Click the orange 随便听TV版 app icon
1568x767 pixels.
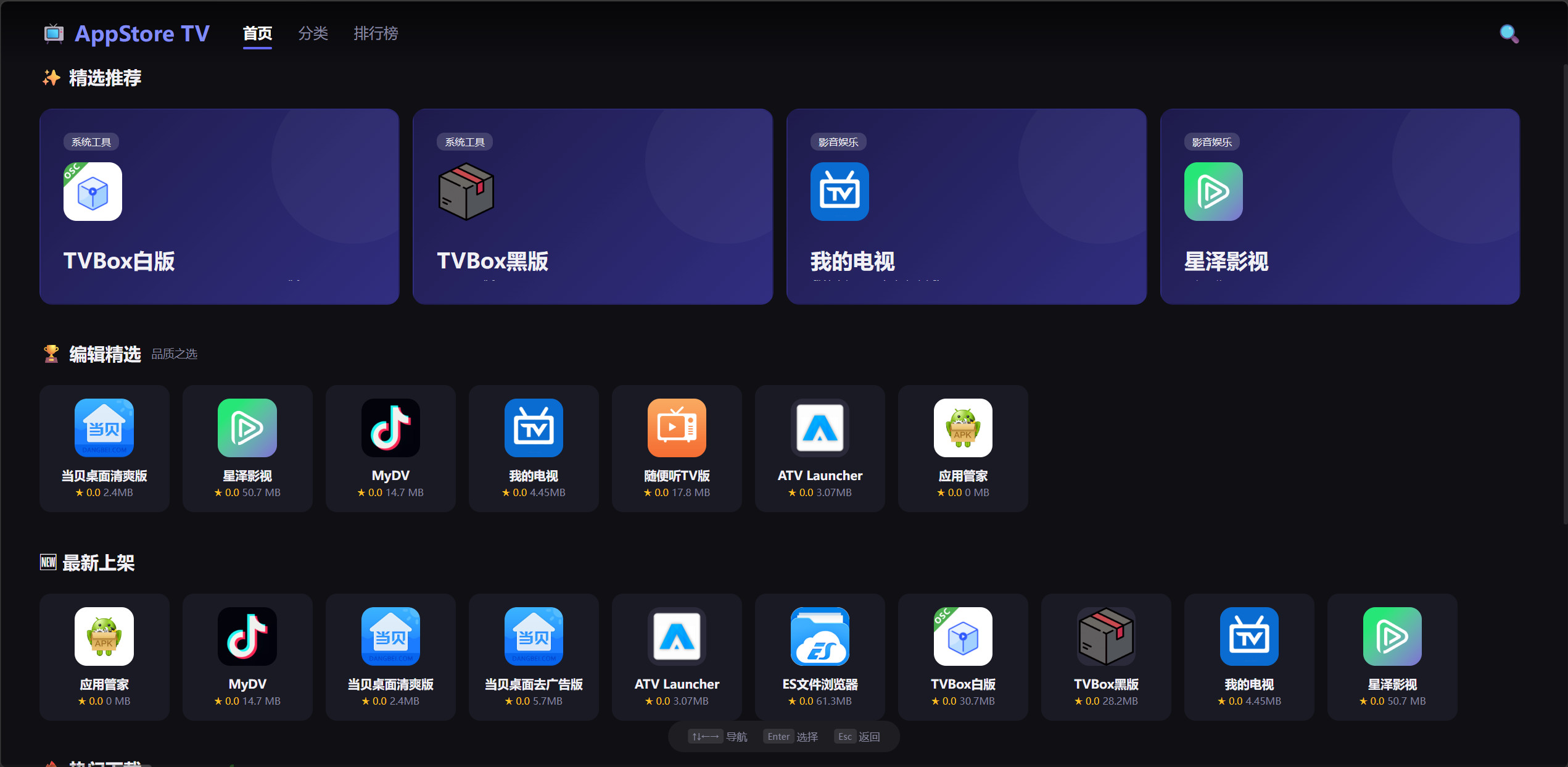pyautogui.click(x=677, y=428)
